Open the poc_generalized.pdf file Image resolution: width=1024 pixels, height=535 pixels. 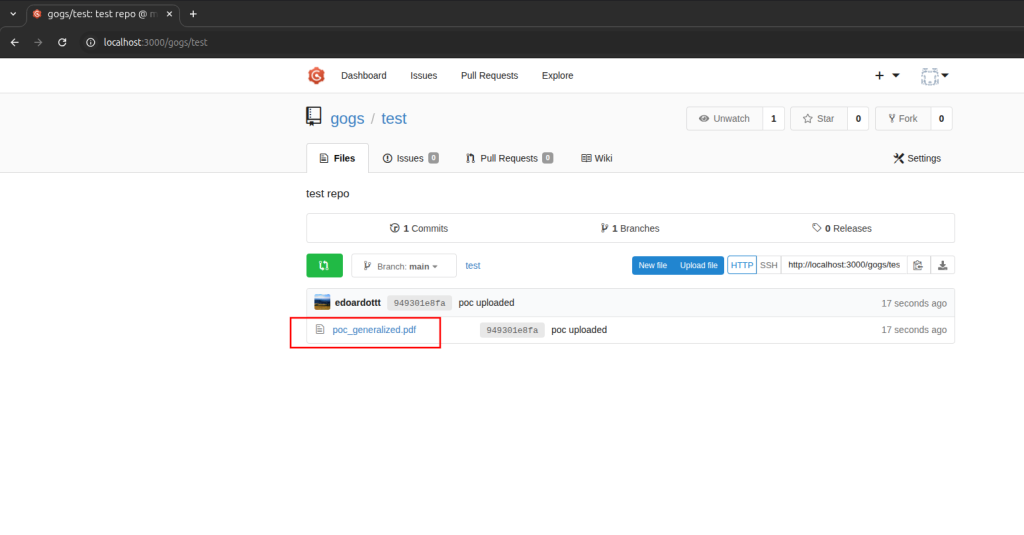(x=374, y=330)
